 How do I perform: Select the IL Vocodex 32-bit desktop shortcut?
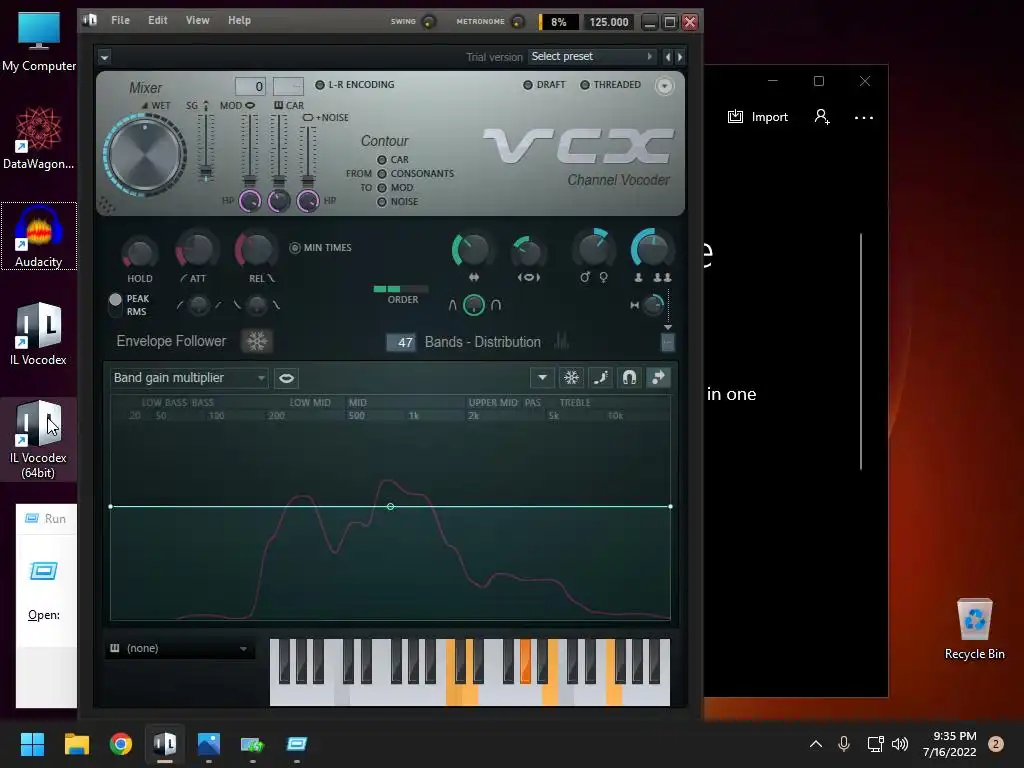(x=39, y=334)
